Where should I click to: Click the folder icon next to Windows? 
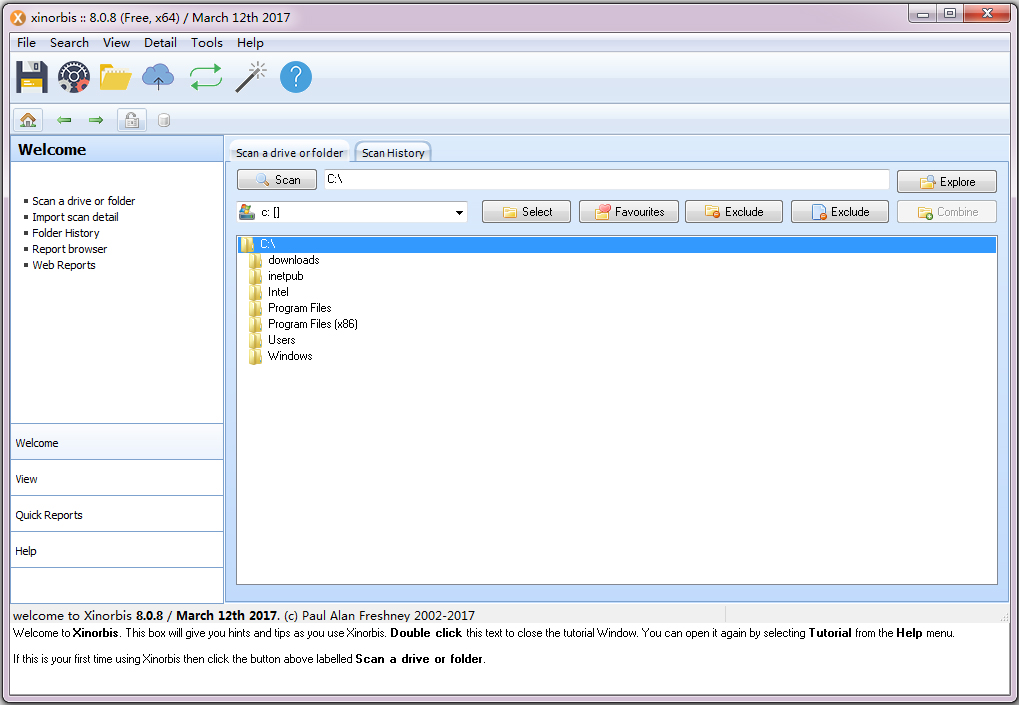(x=255, y=357)
